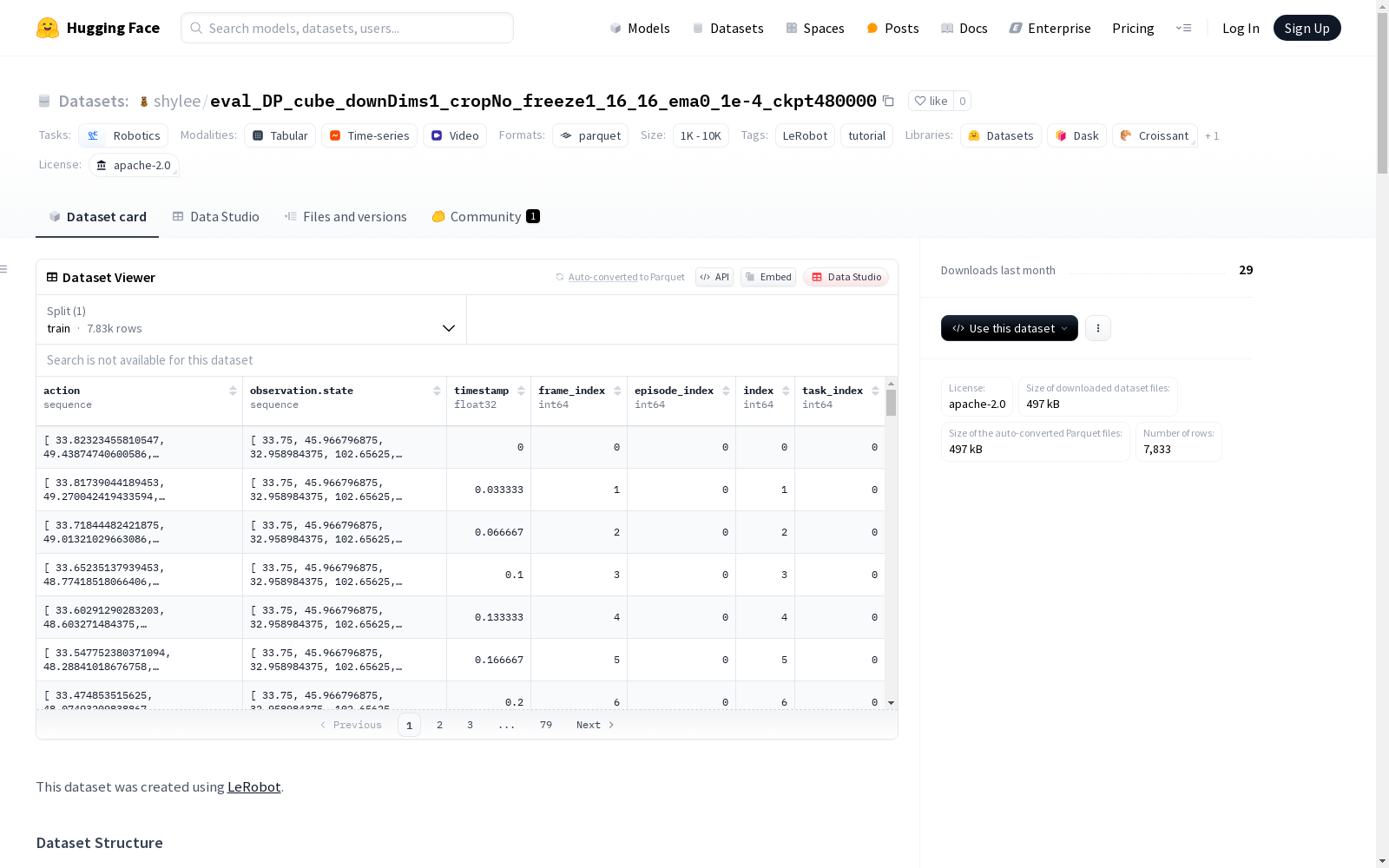
Task: Focus the search models and datasets field
Action: pyautogui.click(x=347, y=28)
